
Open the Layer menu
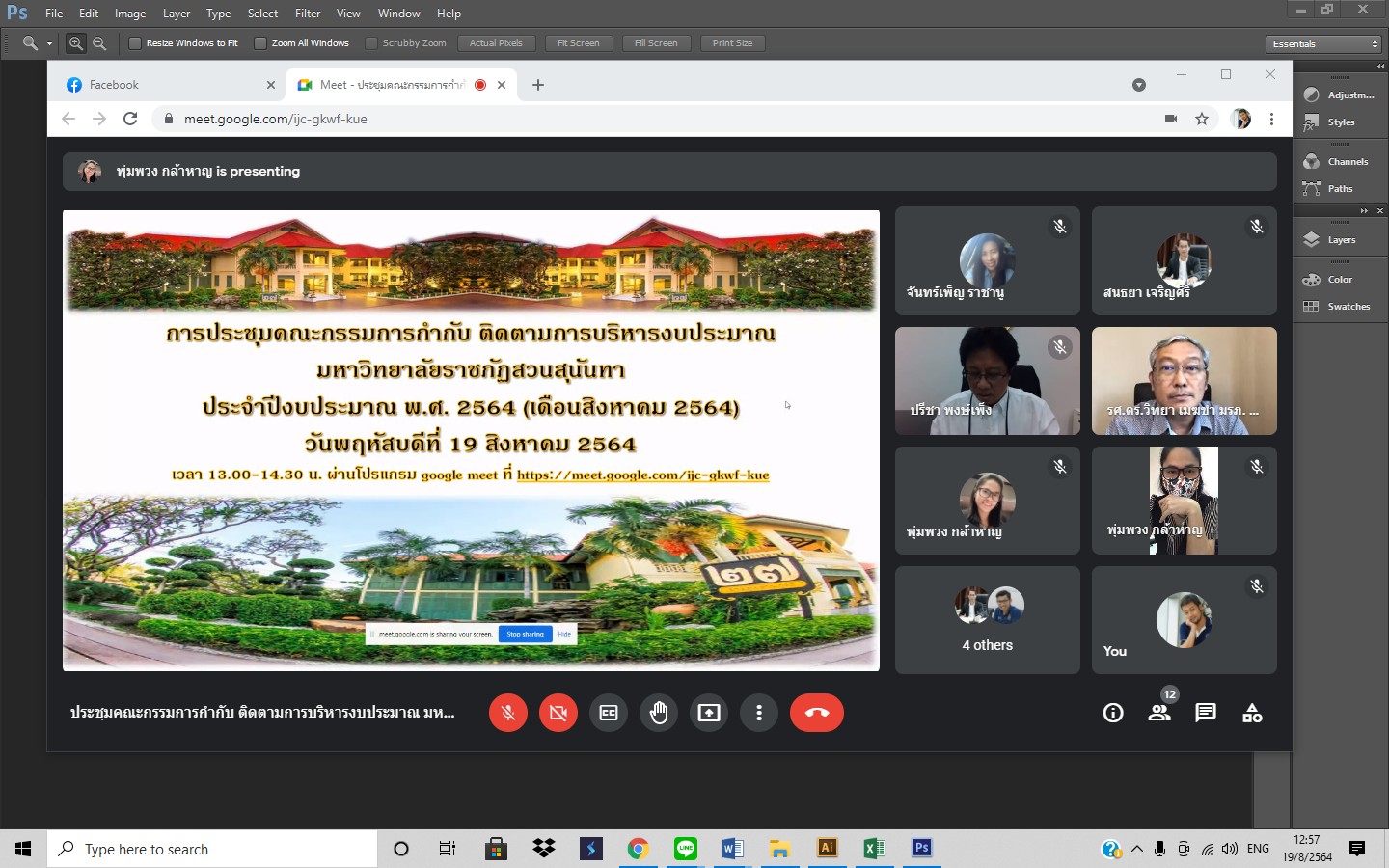pos(176,14)
